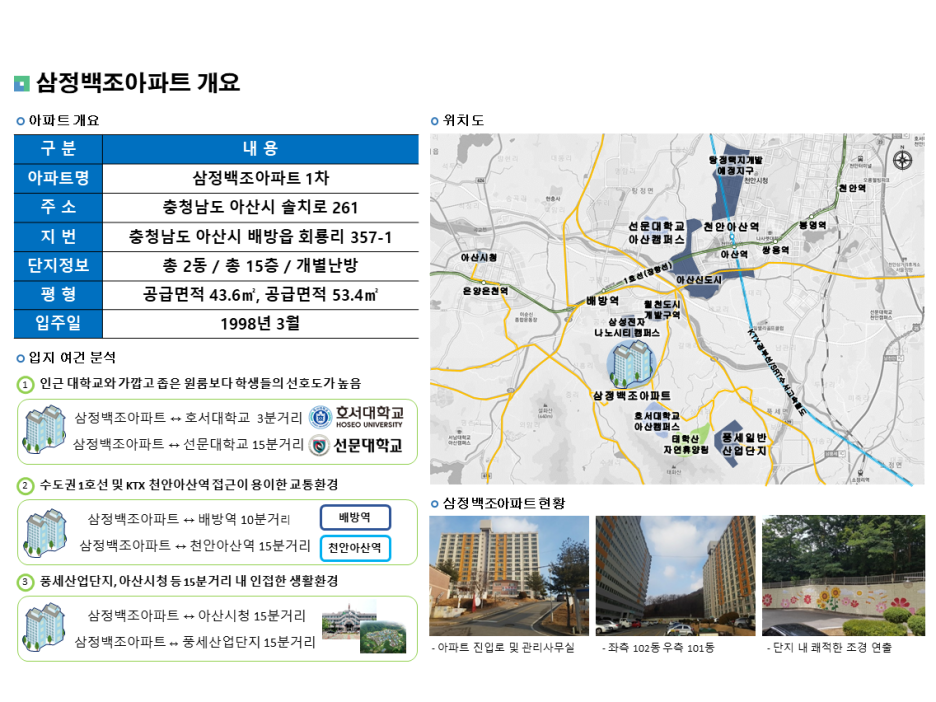The height and width of the screenshot is (702, 936).
Task: Click the heading about 수도권1호선 및 KTX 접근
Action: [x=189, y=485]
